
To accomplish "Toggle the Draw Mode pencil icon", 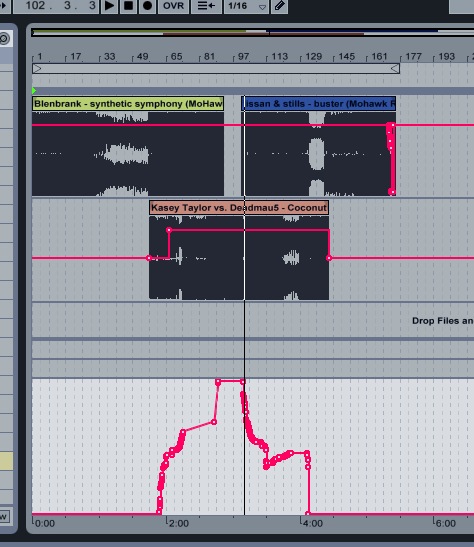I will (279, 6).
